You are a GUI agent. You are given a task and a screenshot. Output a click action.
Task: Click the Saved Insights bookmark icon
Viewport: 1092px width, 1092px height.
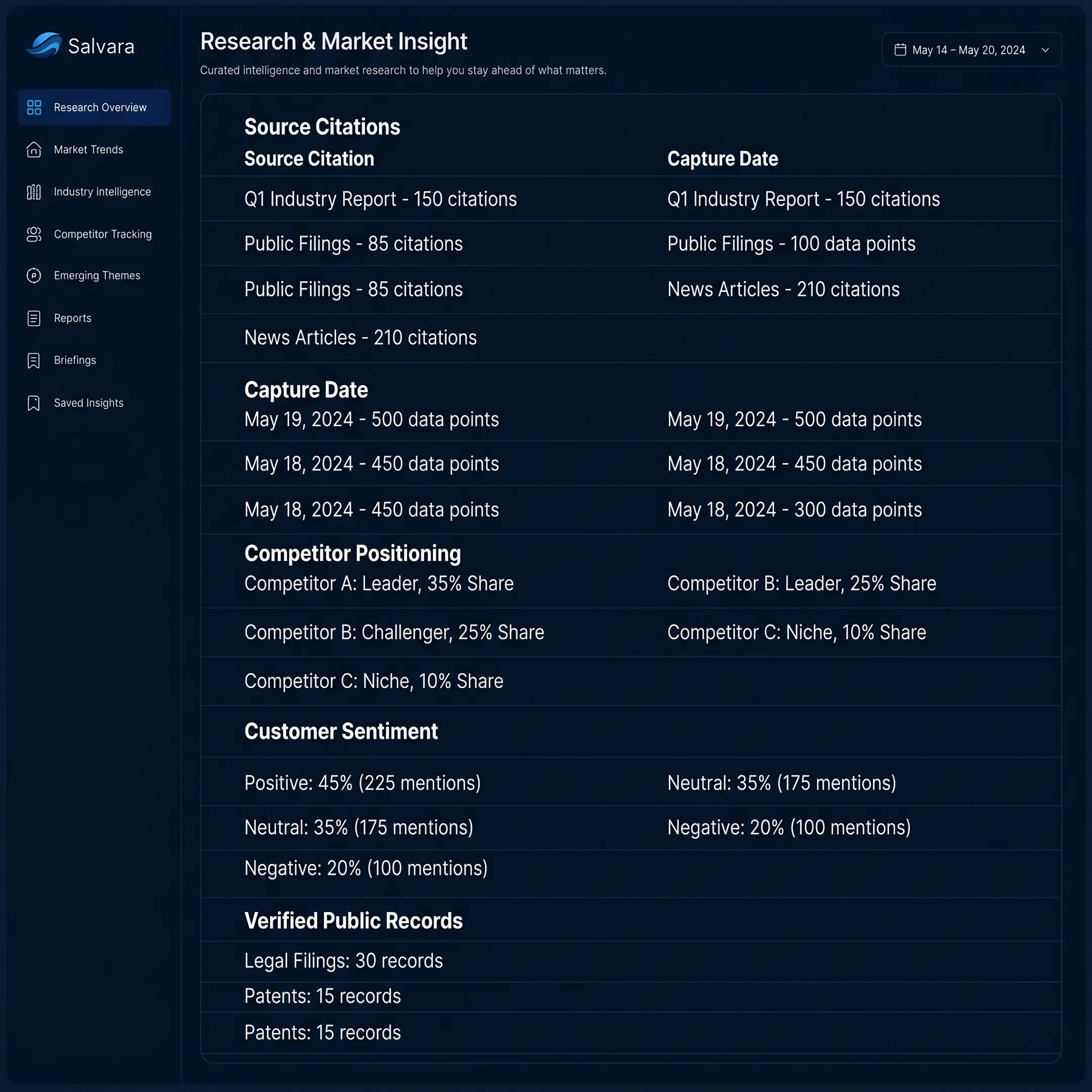(34, 403)
